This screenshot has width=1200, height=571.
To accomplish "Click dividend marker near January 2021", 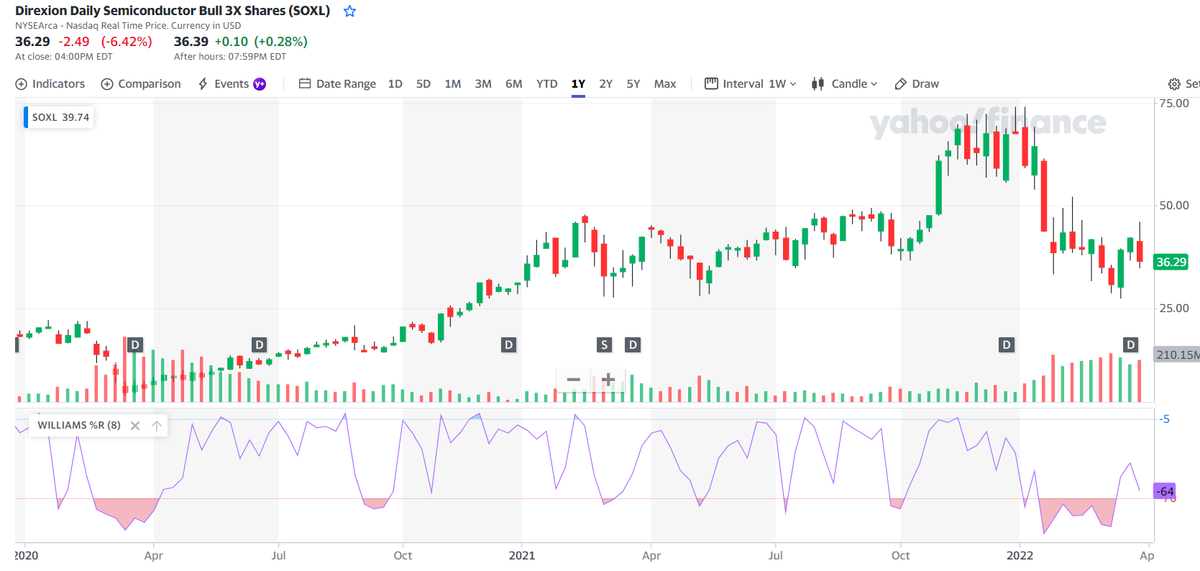I will coord(508,344).
